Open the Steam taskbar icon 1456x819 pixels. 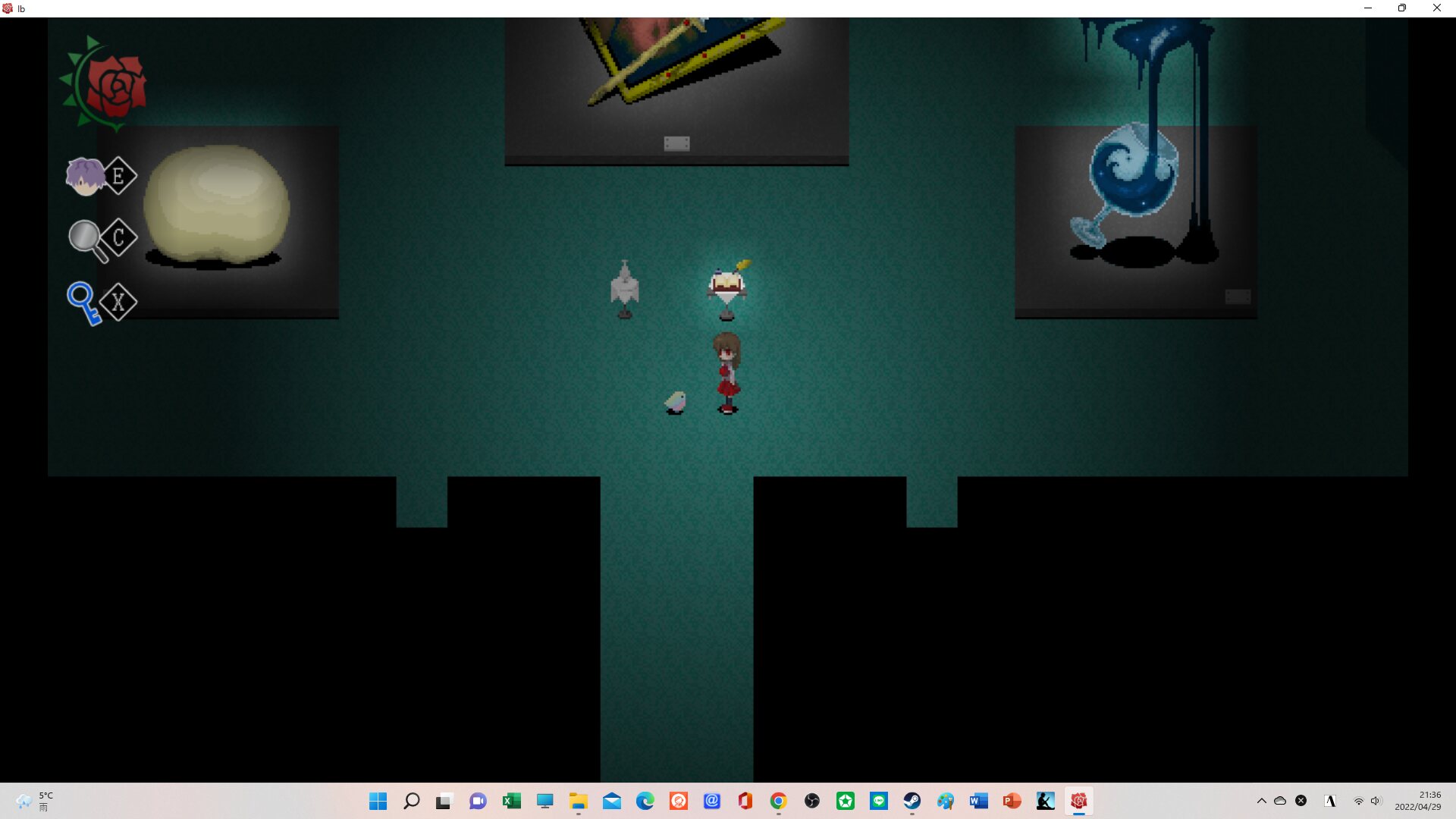click(912, 801)
